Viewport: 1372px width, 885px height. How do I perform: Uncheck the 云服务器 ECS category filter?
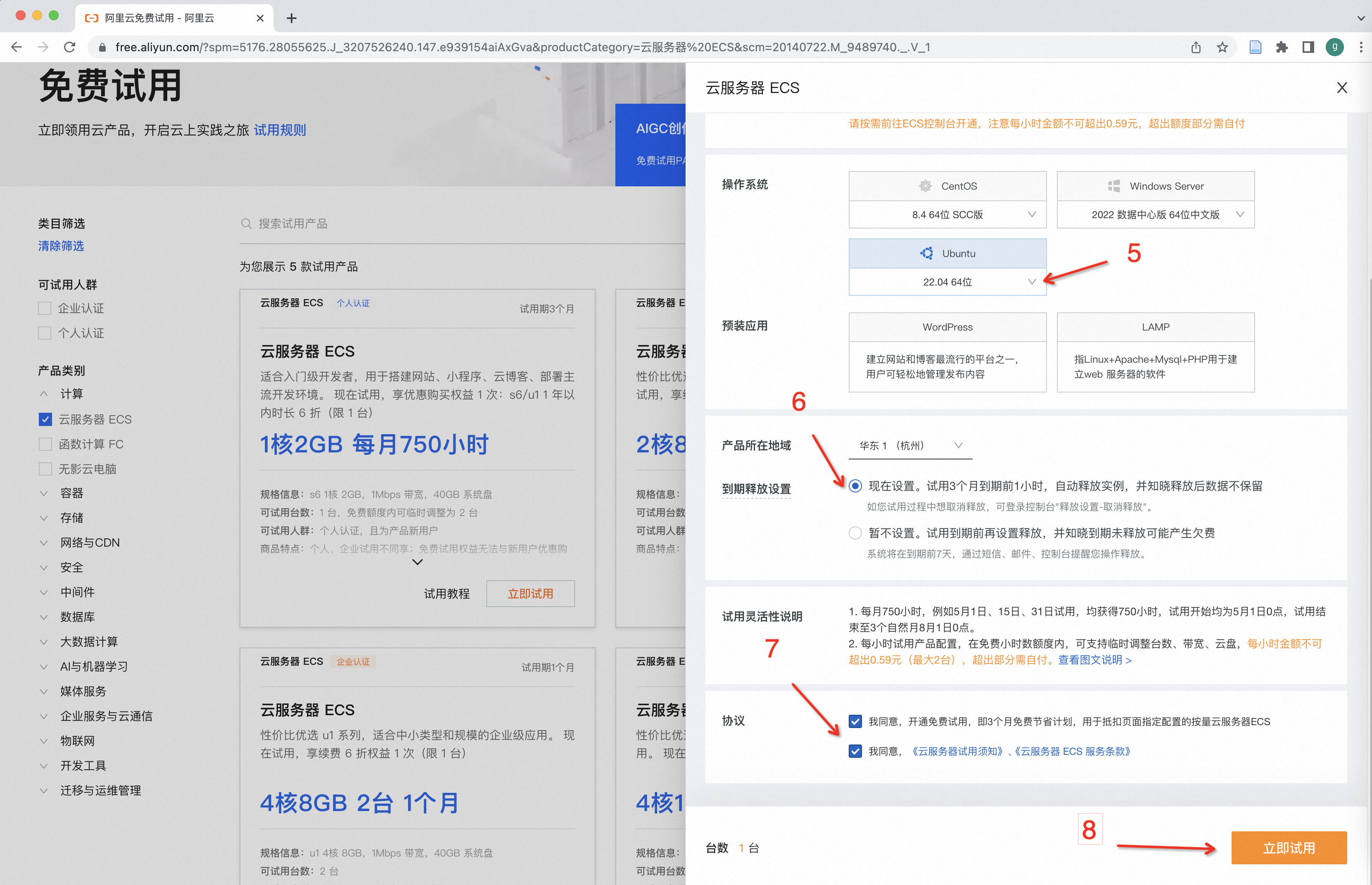click(45, 419)
